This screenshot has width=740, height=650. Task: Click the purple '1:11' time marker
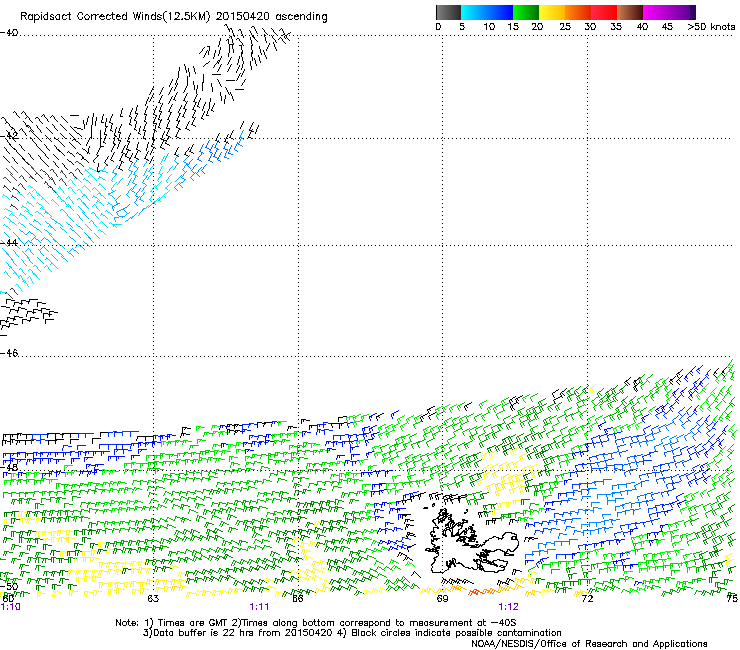click(259, 607)
